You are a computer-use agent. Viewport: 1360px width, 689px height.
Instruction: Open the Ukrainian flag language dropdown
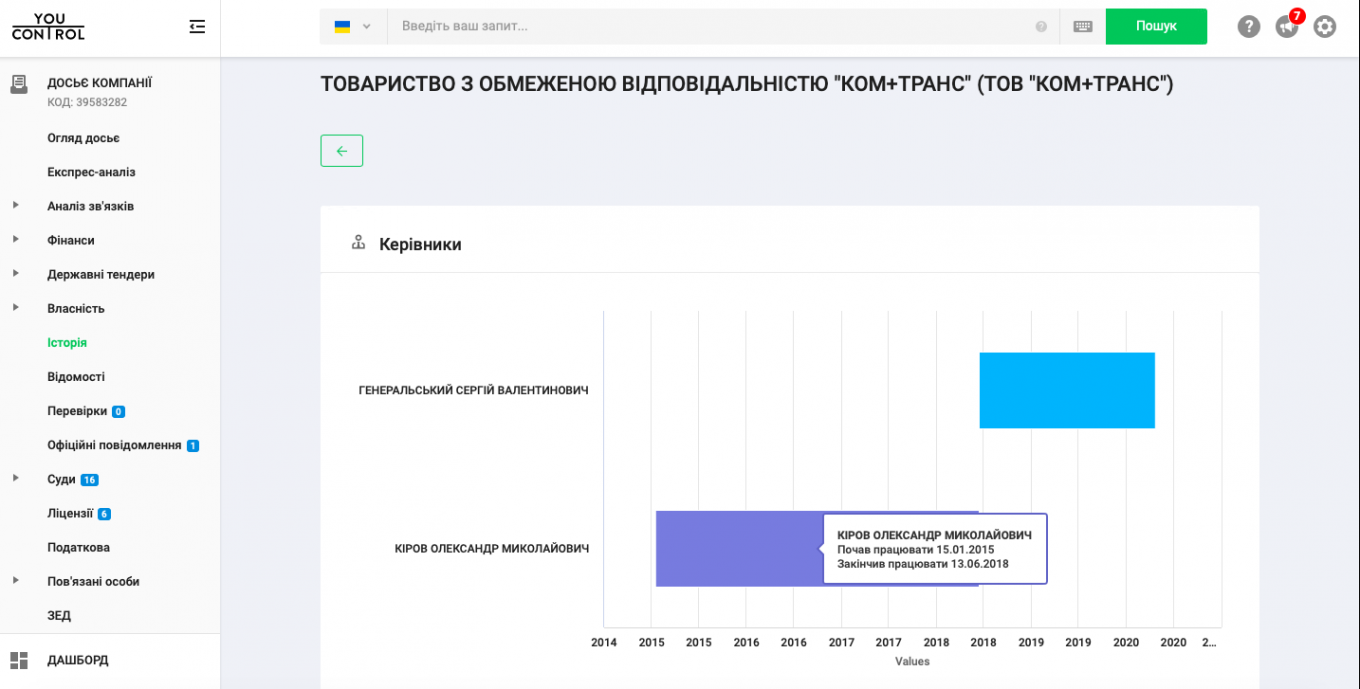click(353, 27)
